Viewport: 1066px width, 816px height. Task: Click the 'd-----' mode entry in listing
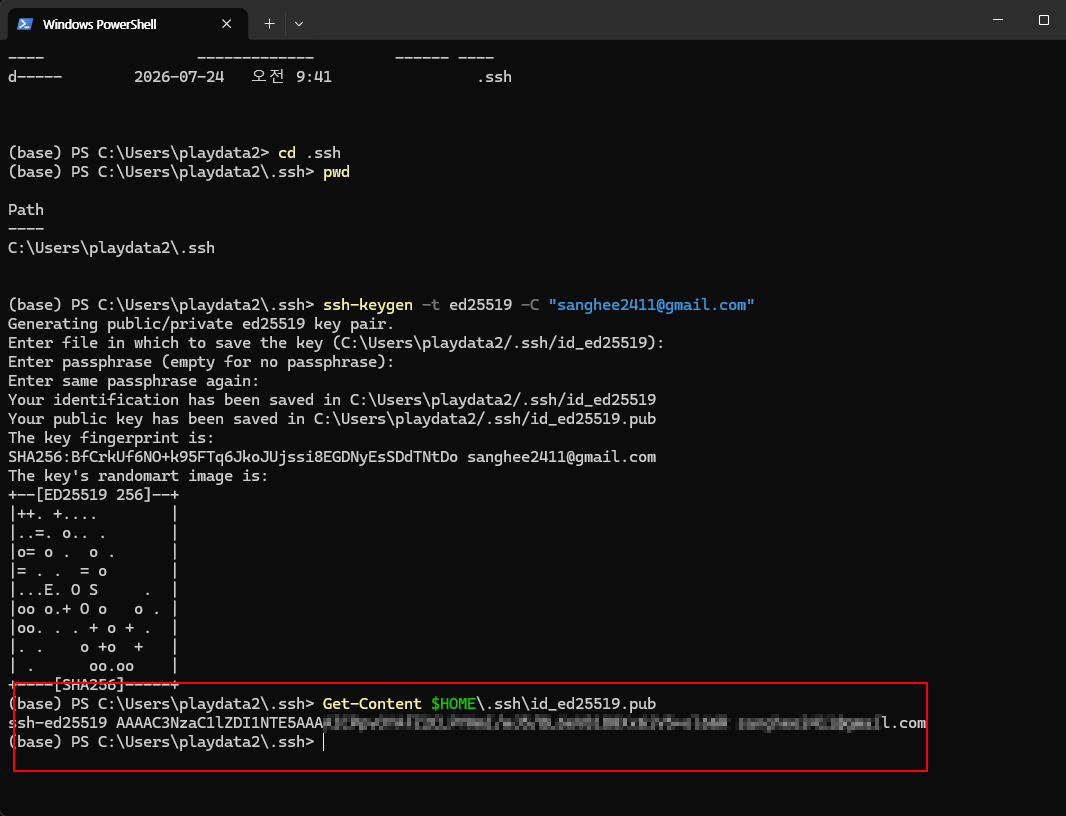(x=35, y=77)
